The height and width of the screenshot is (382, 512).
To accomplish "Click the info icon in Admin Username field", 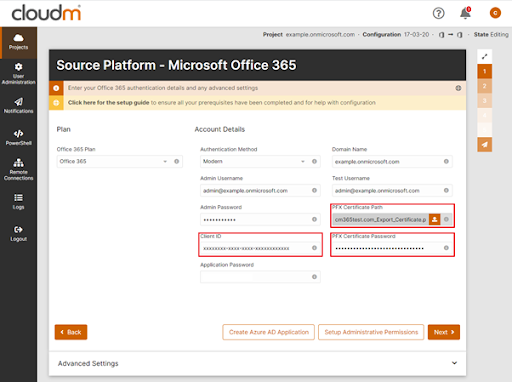I will click(x=314, y=190).
